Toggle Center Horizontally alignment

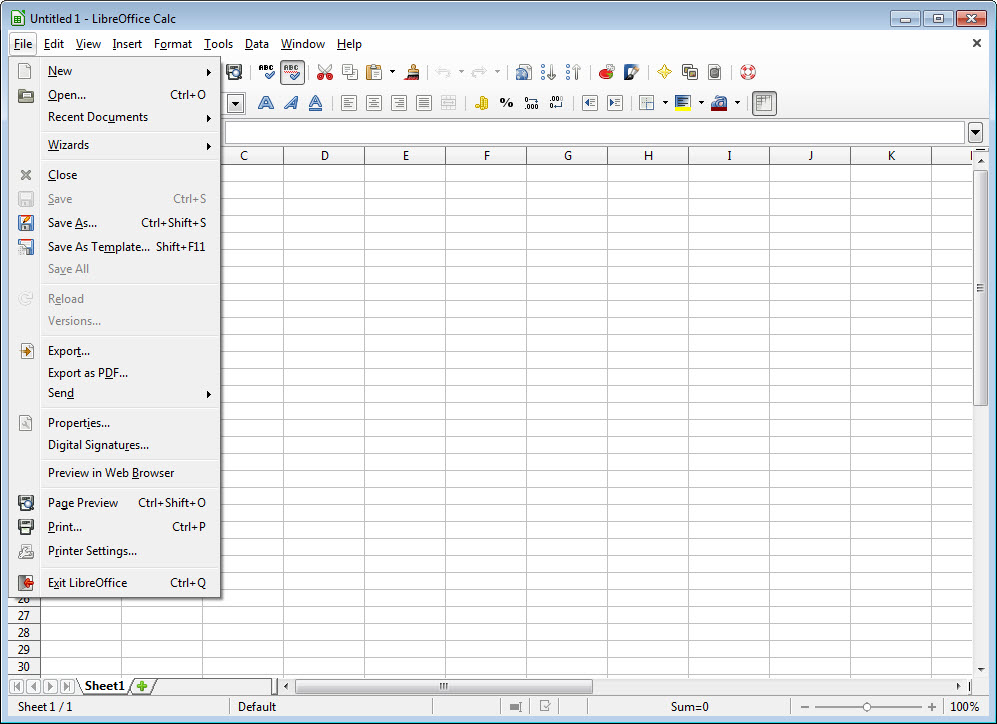pos(374,103)
